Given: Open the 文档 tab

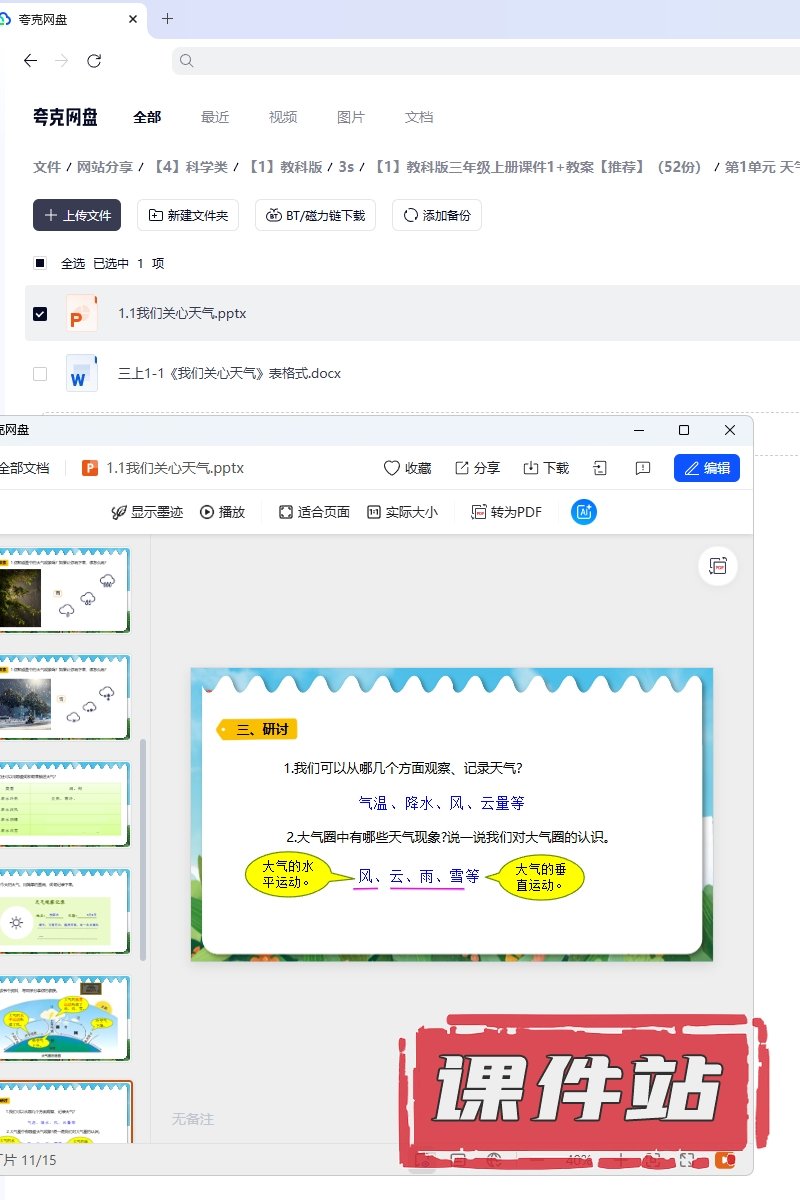Looking at the screenshot, I should [419, 117].
